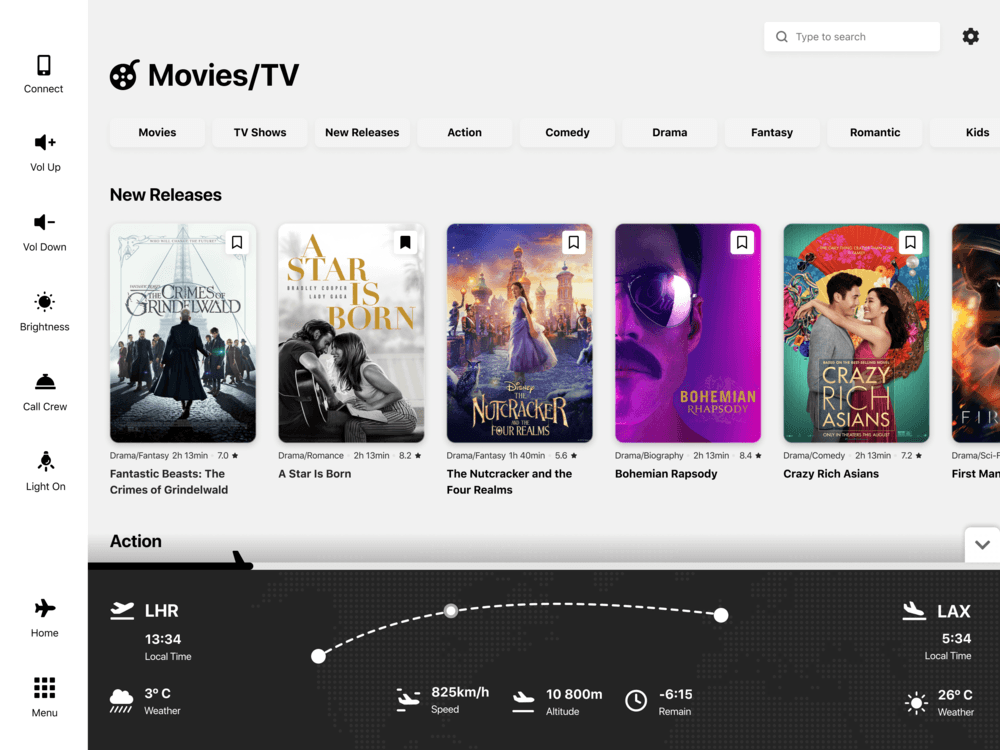Click the speed plane icon
Viewport: 1000px width, 750px height.
pos(408,700)
